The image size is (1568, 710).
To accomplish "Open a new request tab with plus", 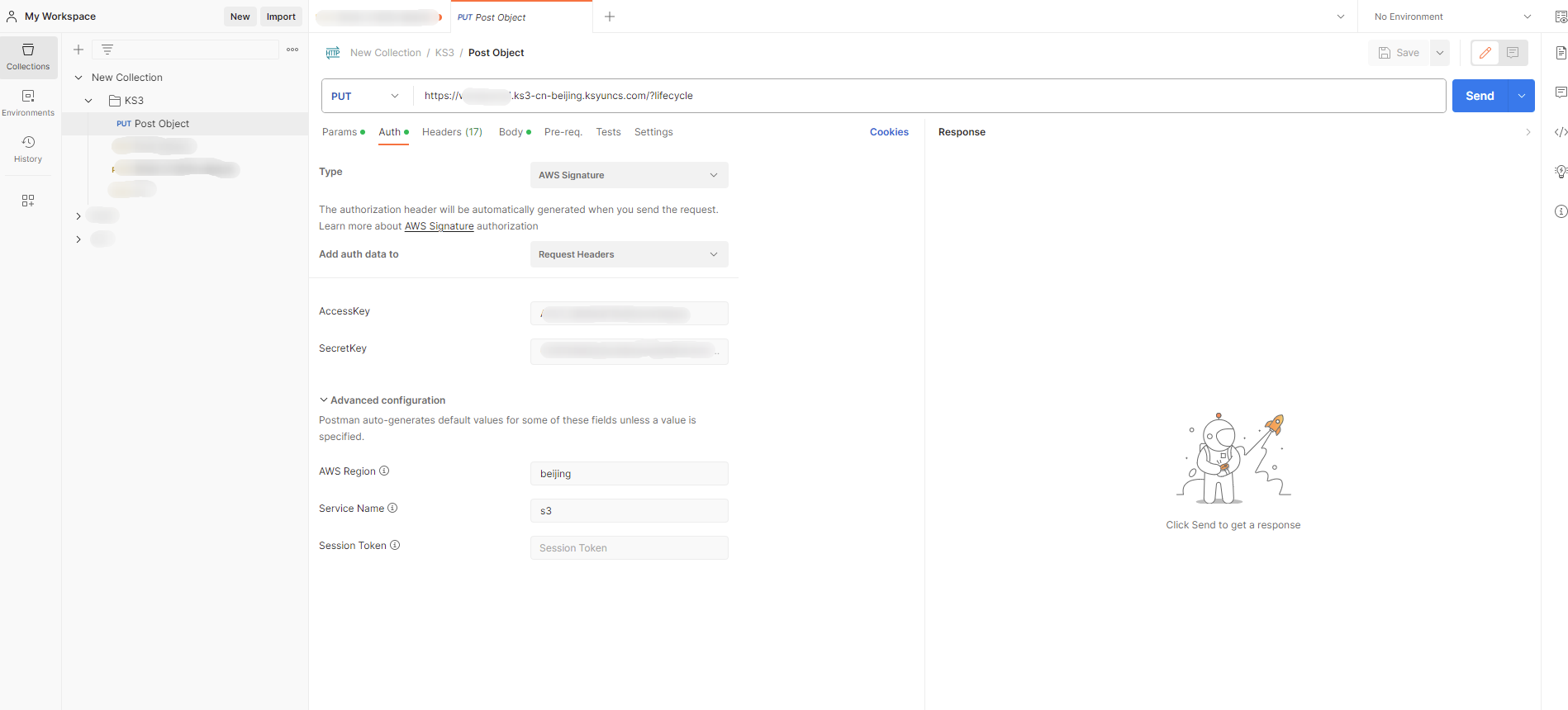I will pos(610,17).
